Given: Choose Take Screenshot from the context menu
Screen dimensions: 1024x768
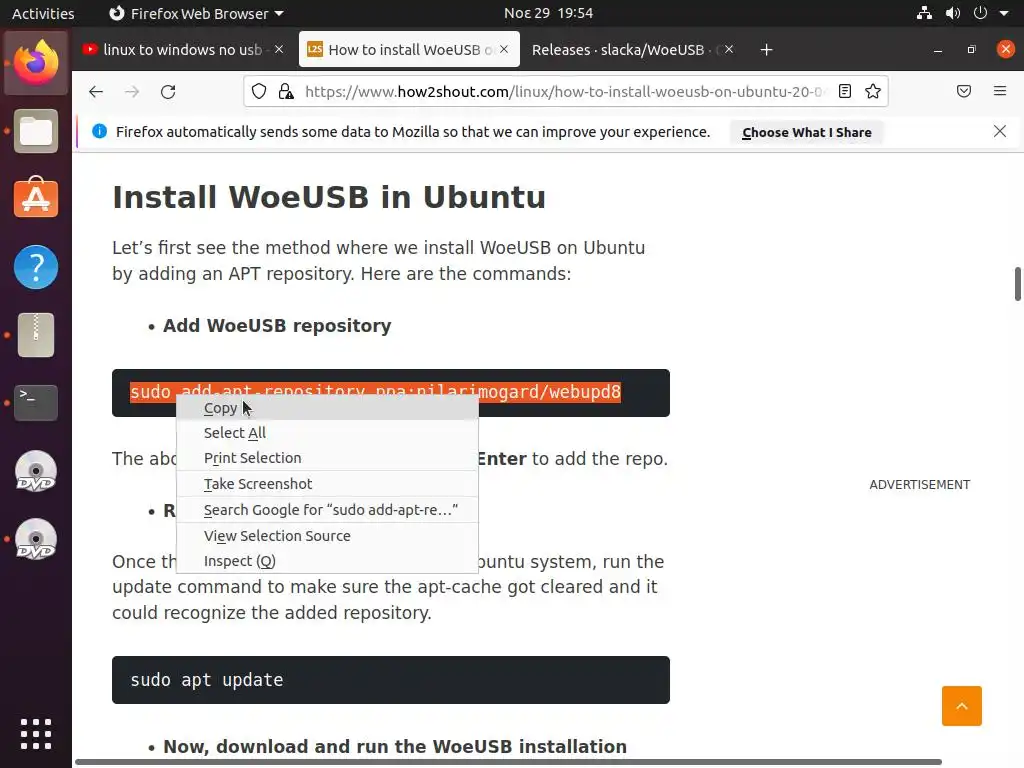Looking at the screenshot, I should [328, 484].
